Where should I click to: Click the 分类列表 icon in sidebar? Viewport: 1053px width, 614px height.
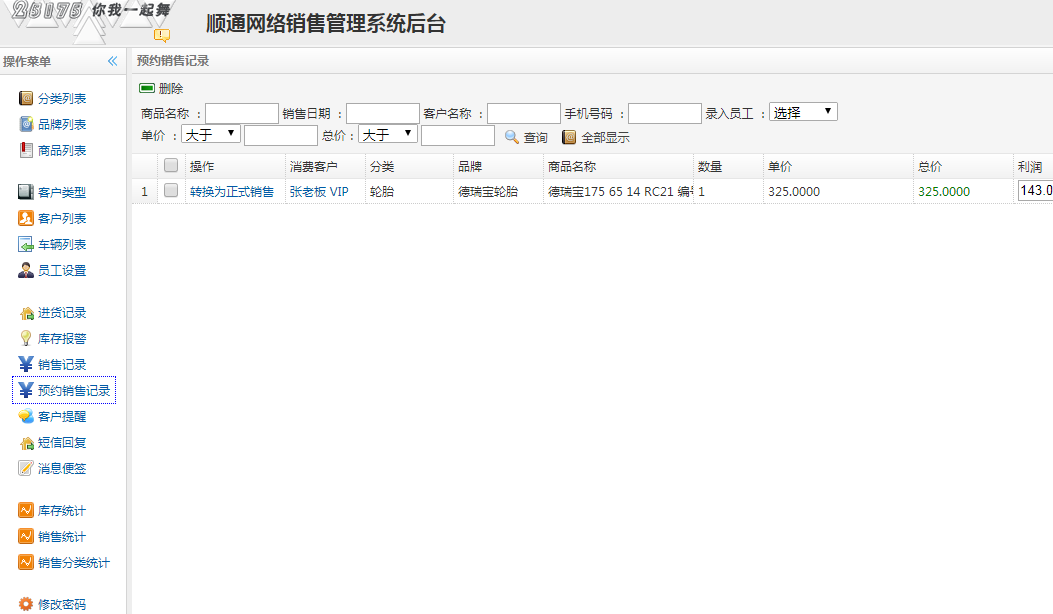tap(26, 98)
